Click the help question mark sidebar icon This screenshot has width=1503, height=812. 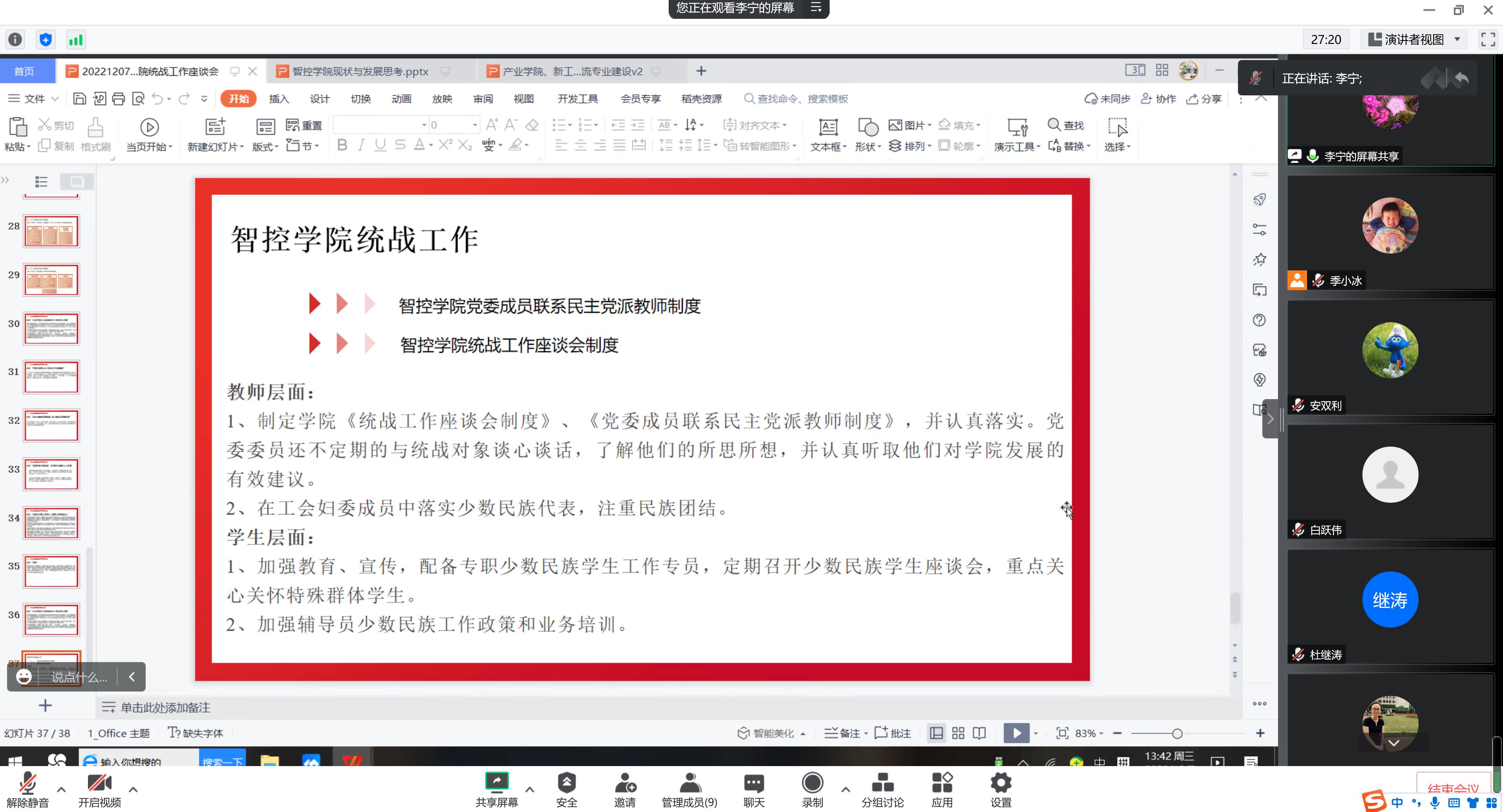click(x=1259, y=320)
